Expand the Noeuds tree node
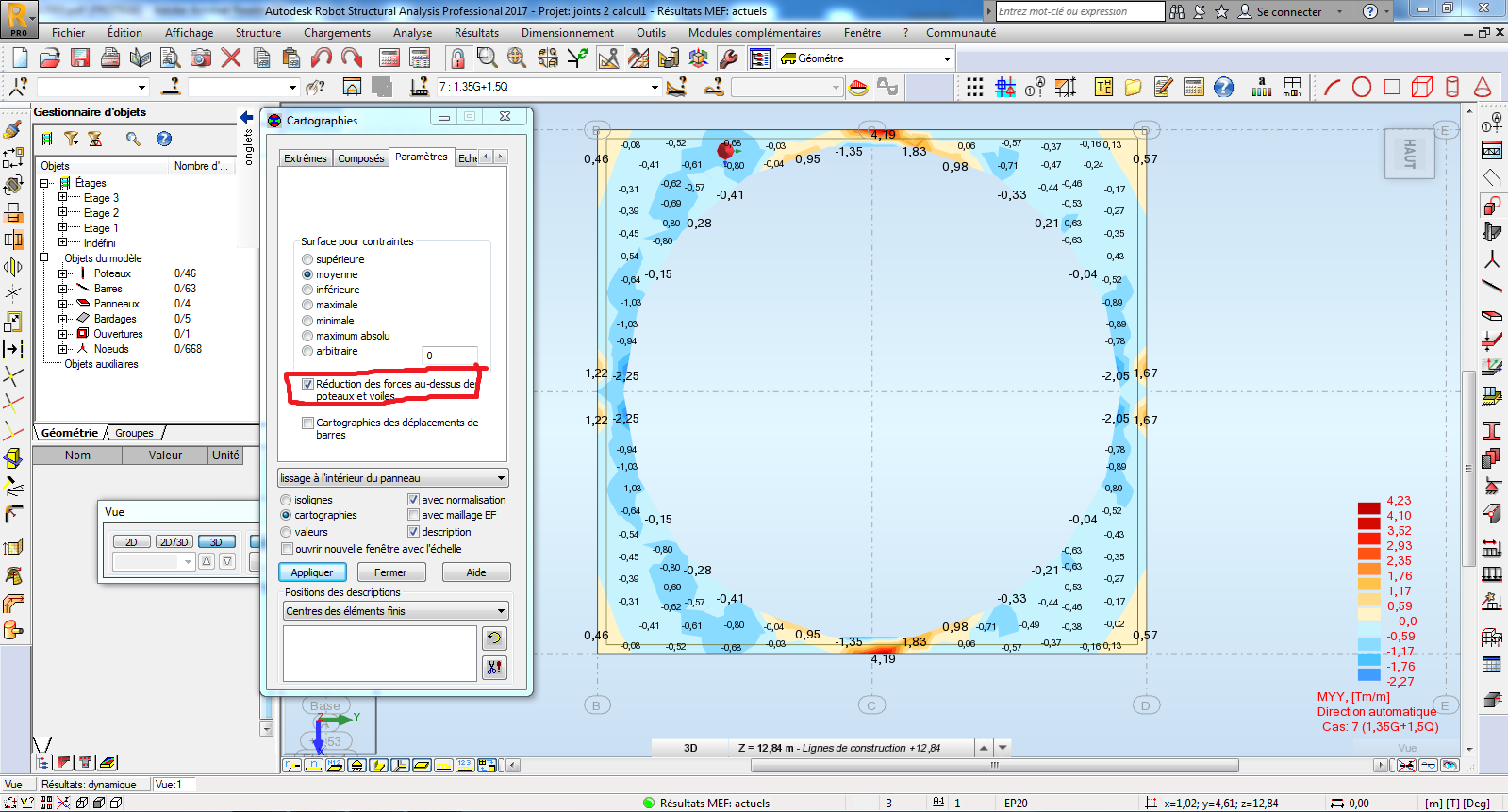 pyautogui.click(x=63, y=349)
